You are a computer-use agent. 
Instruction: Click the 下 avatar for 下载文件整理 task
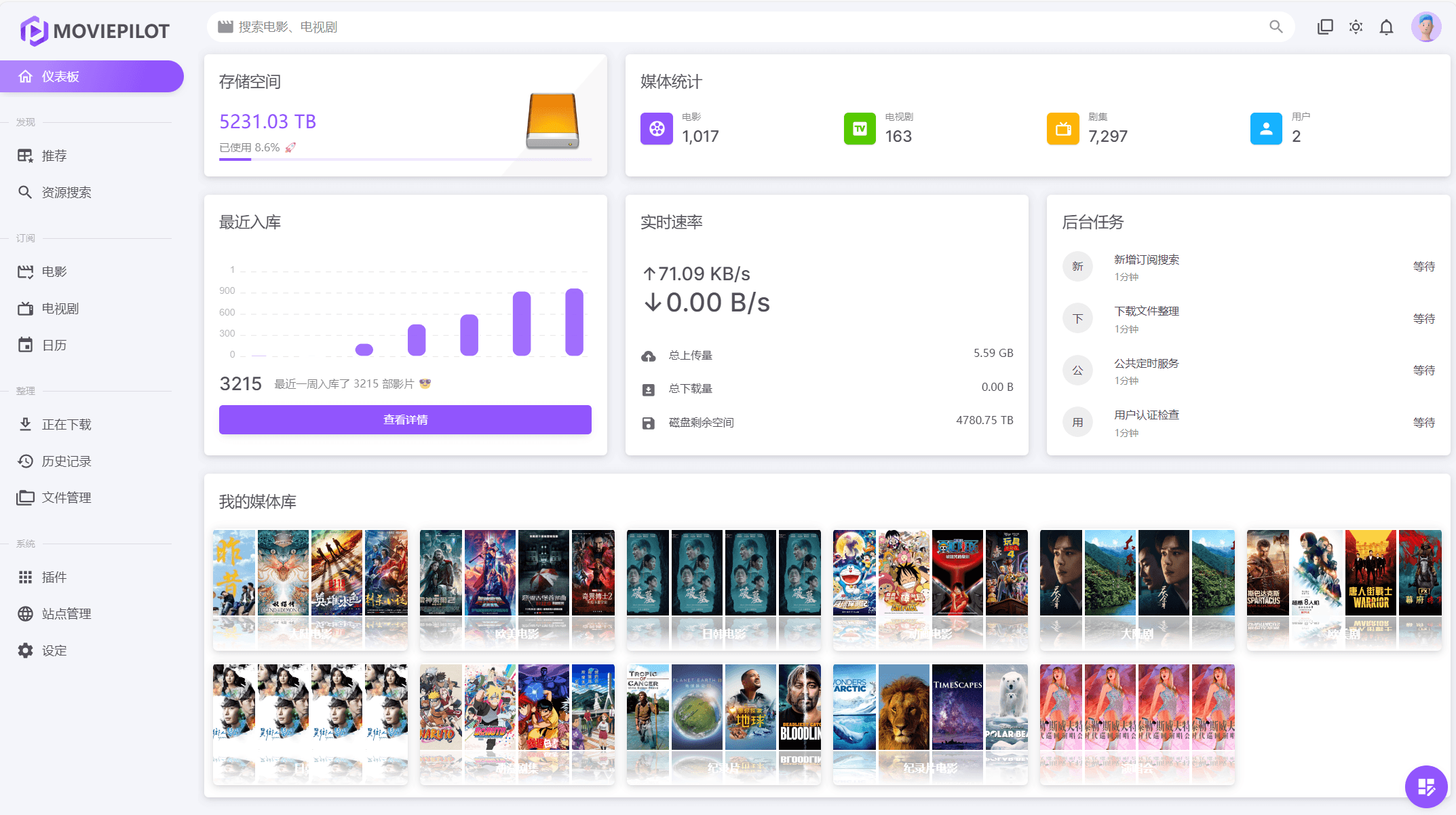1077,319
